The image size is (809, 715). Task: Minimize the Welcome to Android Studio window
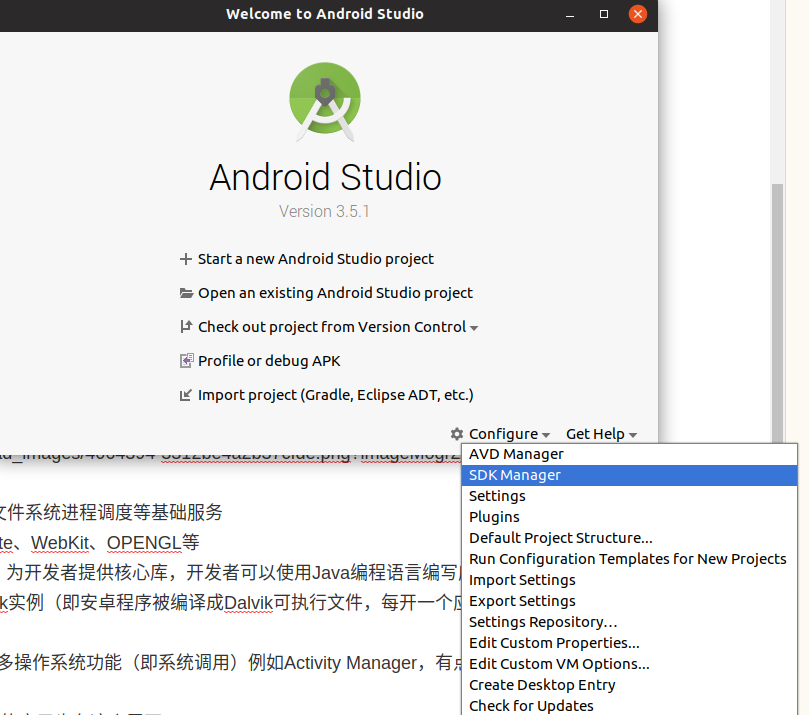[570, 14]
